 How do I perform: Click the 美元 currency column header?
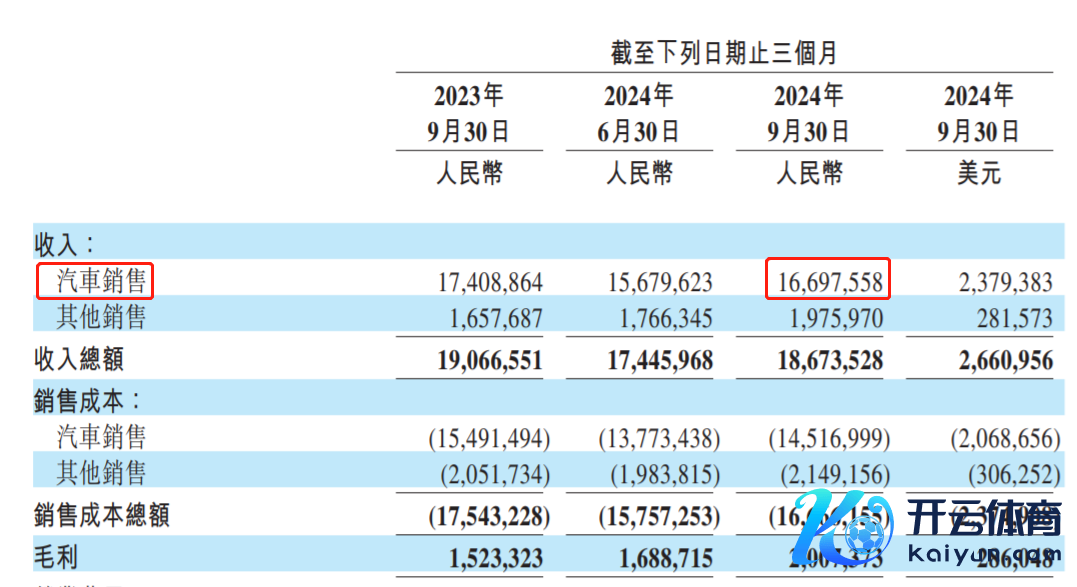pos(979,174)
